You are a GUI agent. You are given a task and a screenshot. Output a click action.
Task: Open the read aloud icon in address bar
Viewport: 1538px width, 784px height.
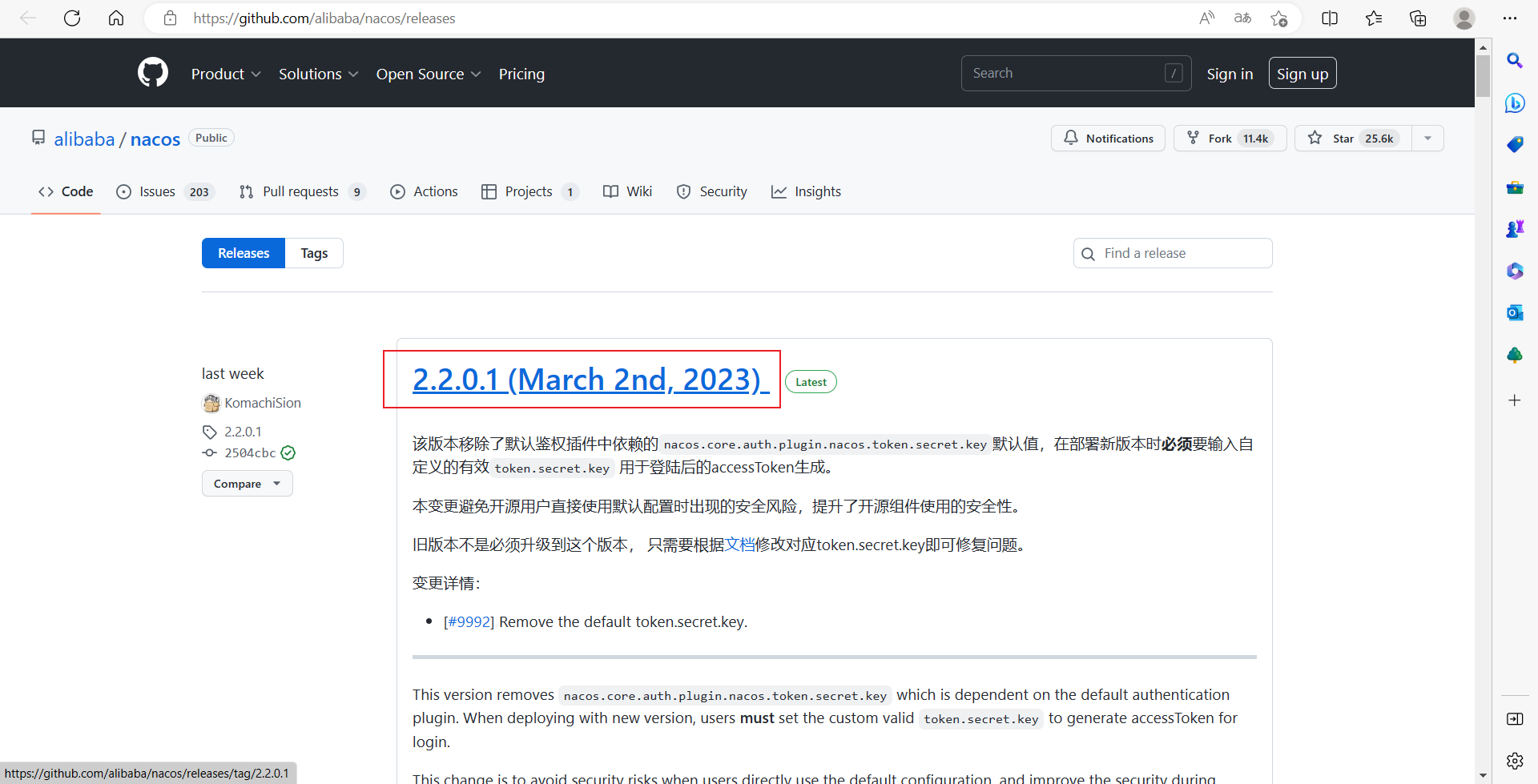click(1206, 18)
